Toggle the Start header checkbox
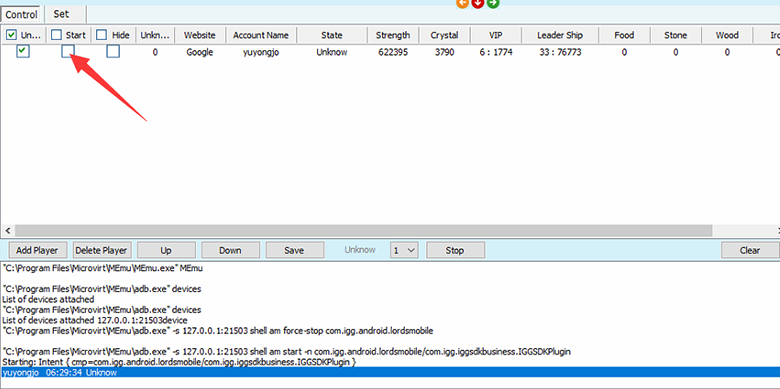This screenshot has height=389, width=780. (x=57, y=35)
